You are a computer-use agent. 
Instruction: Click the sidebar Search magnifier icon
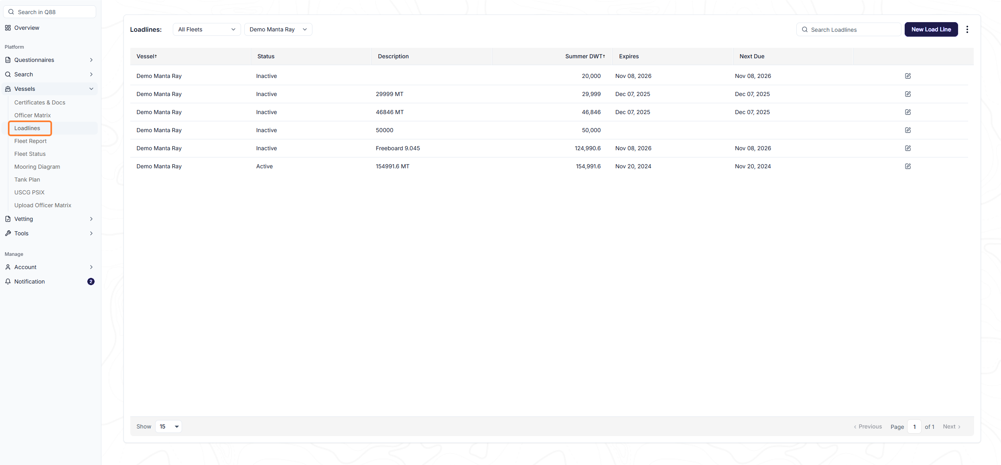click(x=8, y=74)
